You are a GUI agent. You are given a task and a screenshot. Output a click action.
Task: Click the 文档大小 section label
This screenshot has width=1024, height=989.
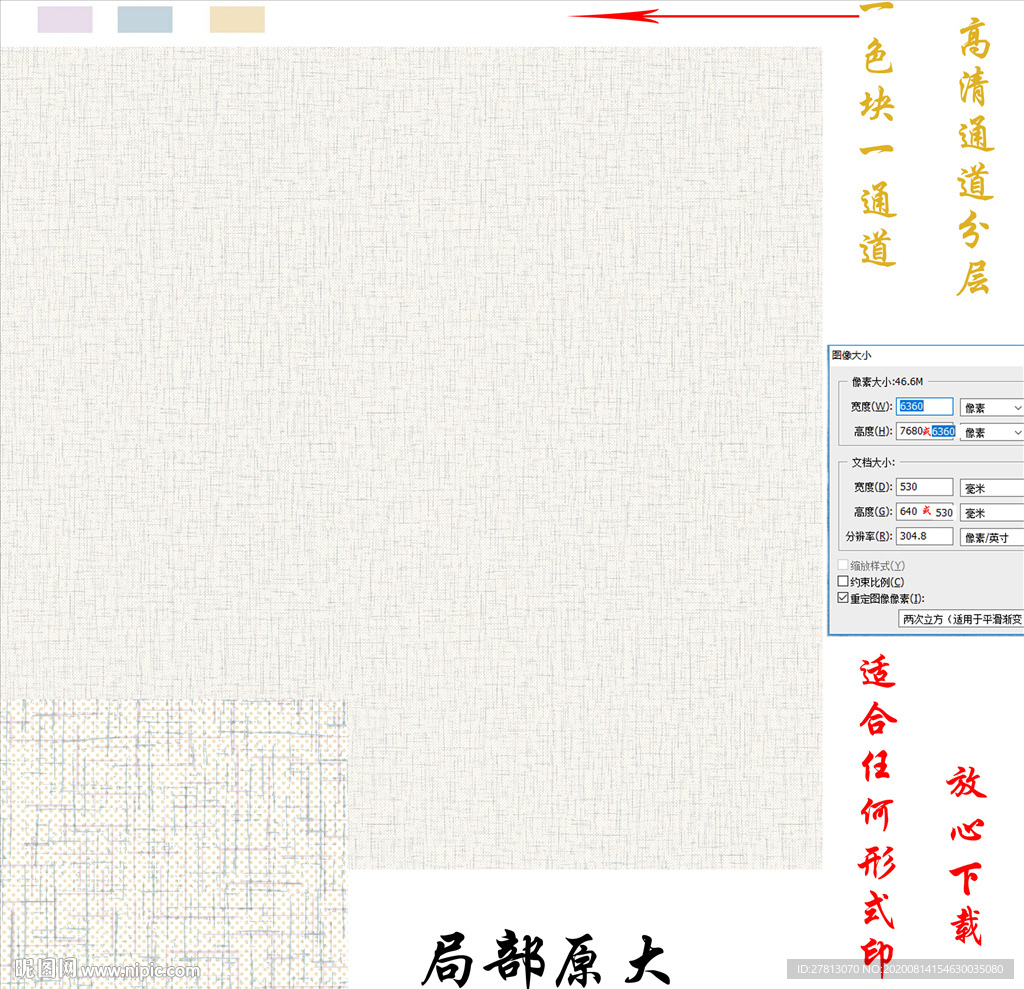click(873, 462)
